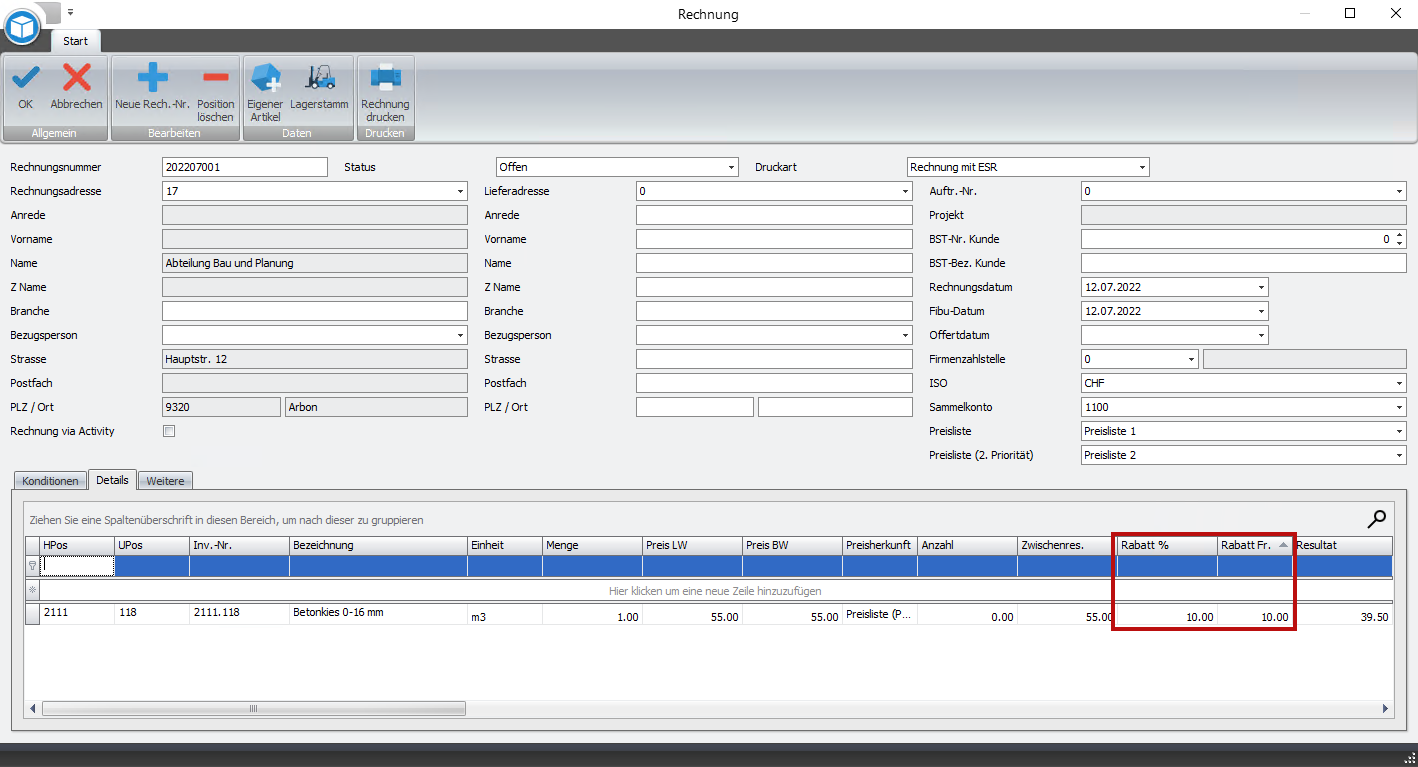Click the Abbrechen red X icon
The width and height of the screenshot is (1418, 767).
point(76,79)
